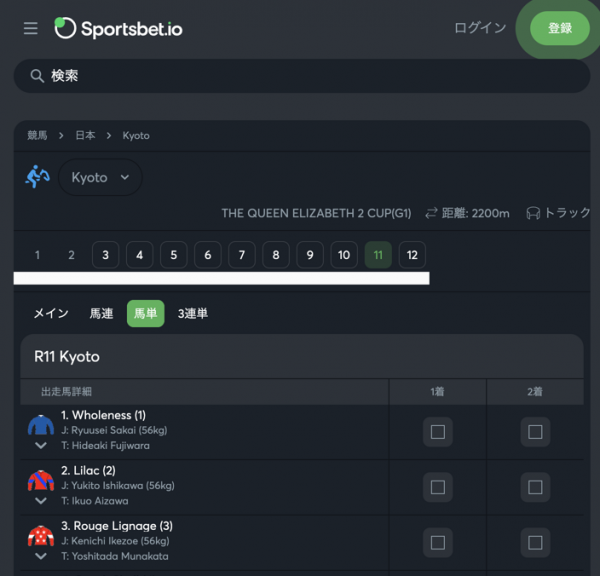Image resolution: width=600 pixels, height=576 pixels.
Task: Switch to the 馬連 bet tab
Action: [x=101, y=313]
